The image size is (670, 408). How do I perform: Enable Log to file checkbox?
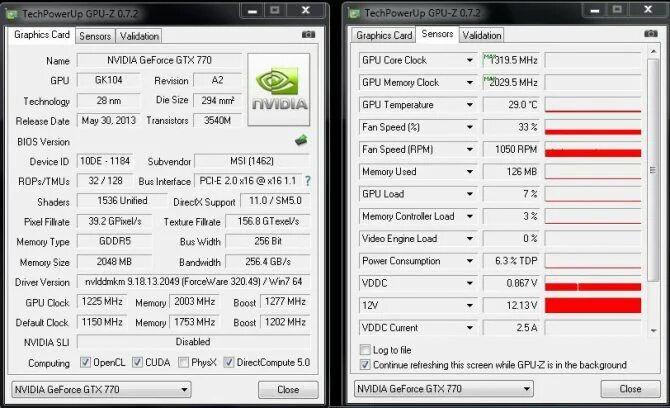click(x=365, y=350)
